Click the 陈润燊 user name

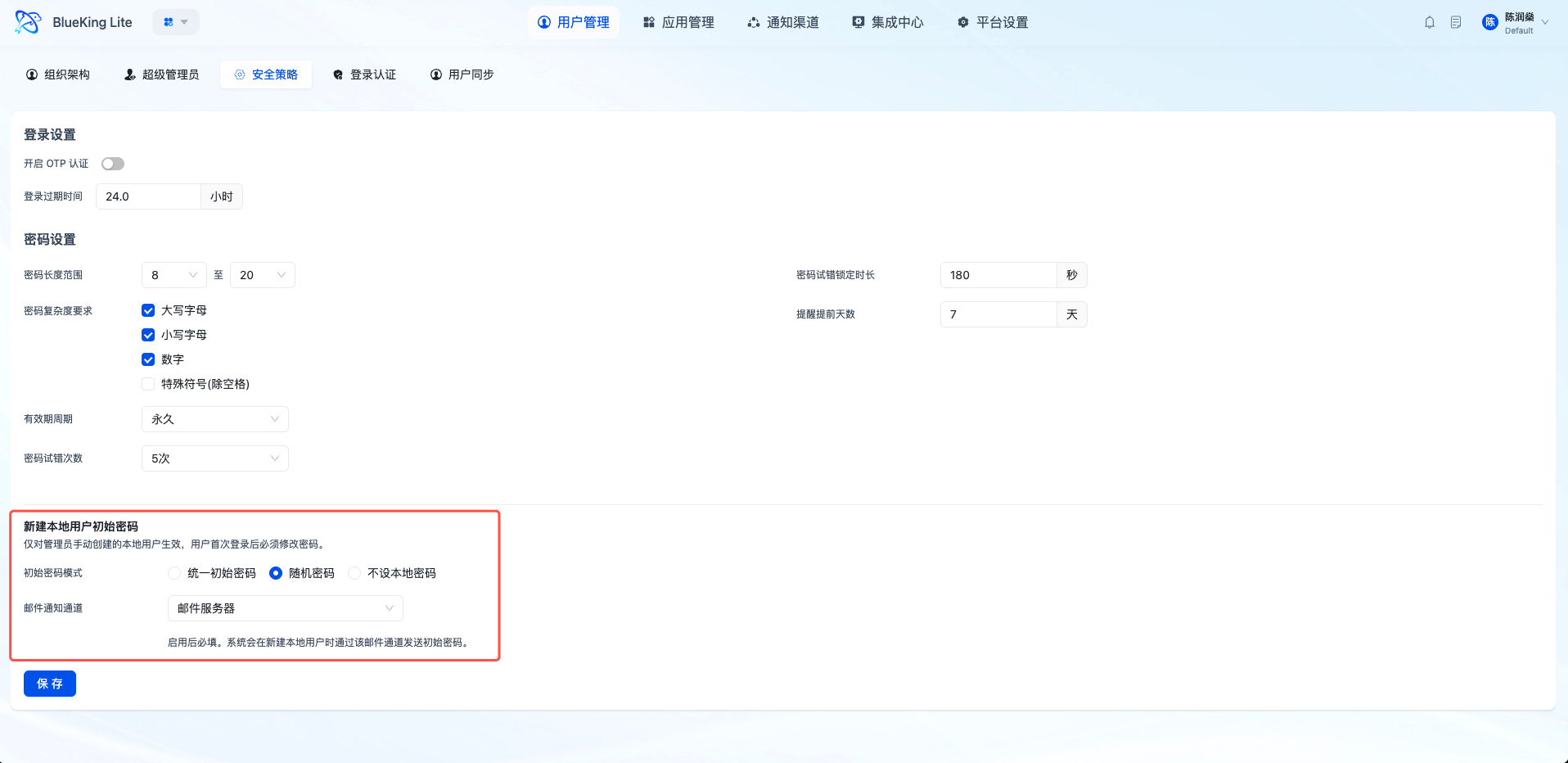tap(1520, 16)
